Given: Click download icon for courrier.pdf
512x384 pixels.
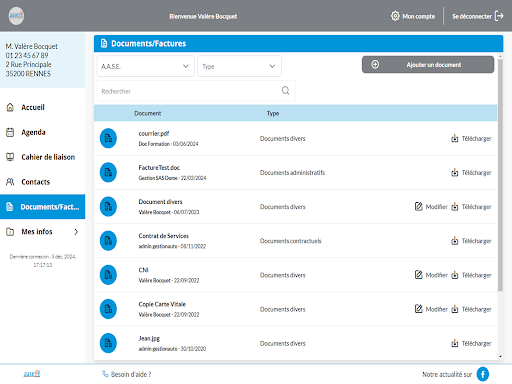Looking at the screenshot, I should tap(454, 138).
